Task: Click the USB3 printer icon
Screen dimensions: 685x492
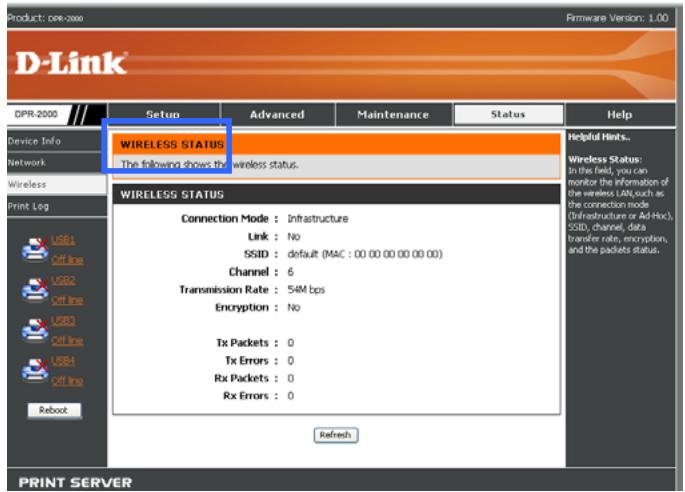Action: (x=35, y=330)
